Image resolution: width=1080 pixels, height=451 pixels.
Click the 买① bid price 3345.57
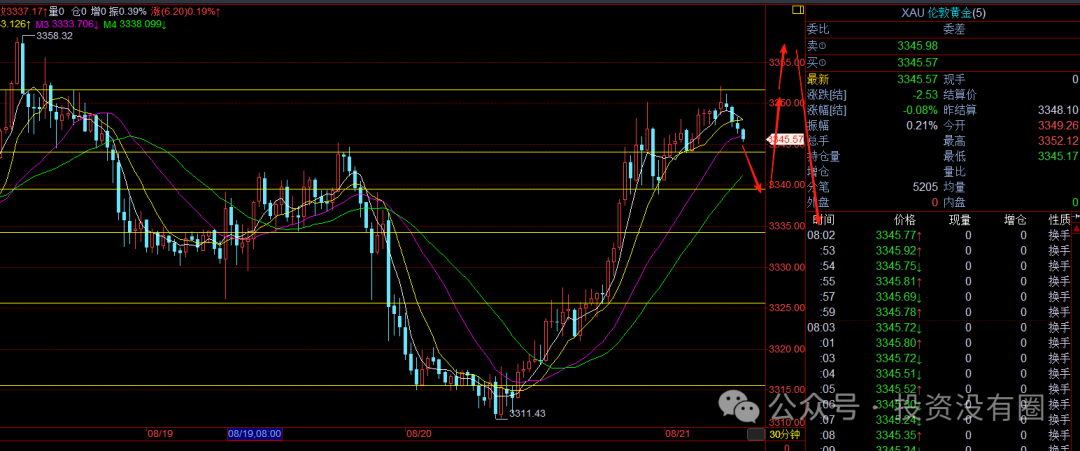(917, 62)
